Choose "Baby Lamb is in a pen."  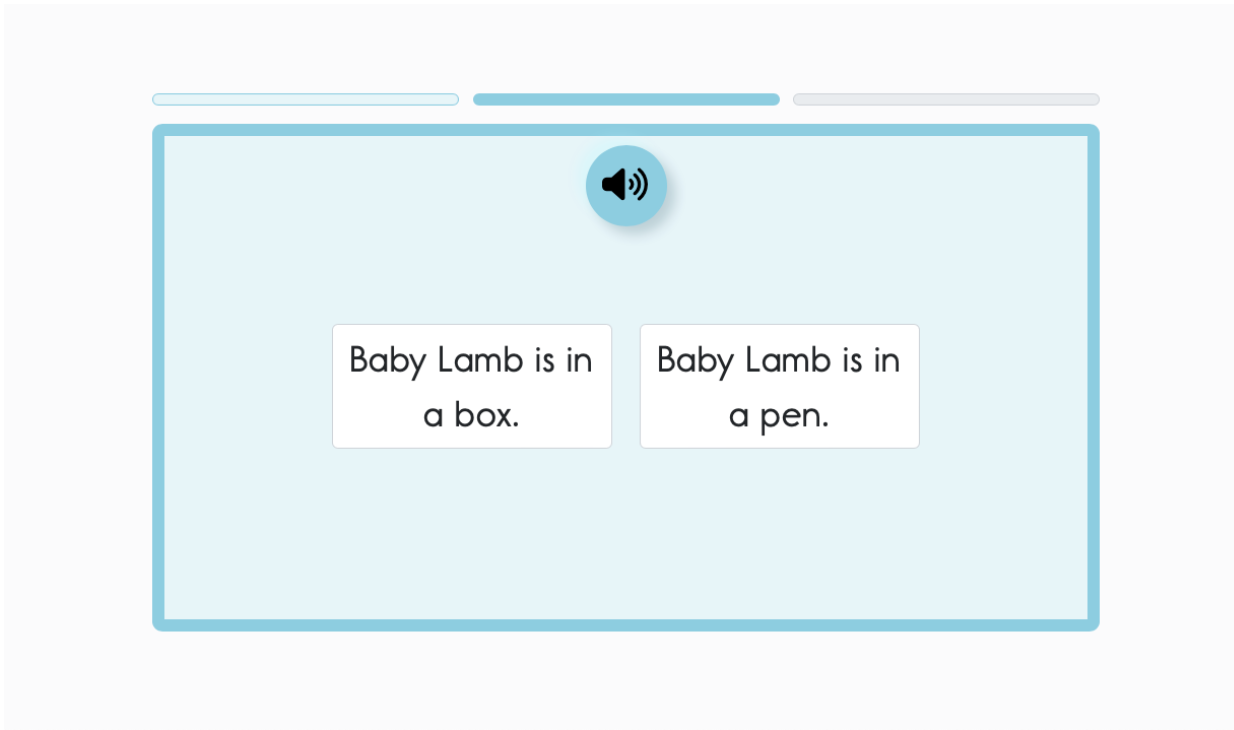click(x=780, y=386)
